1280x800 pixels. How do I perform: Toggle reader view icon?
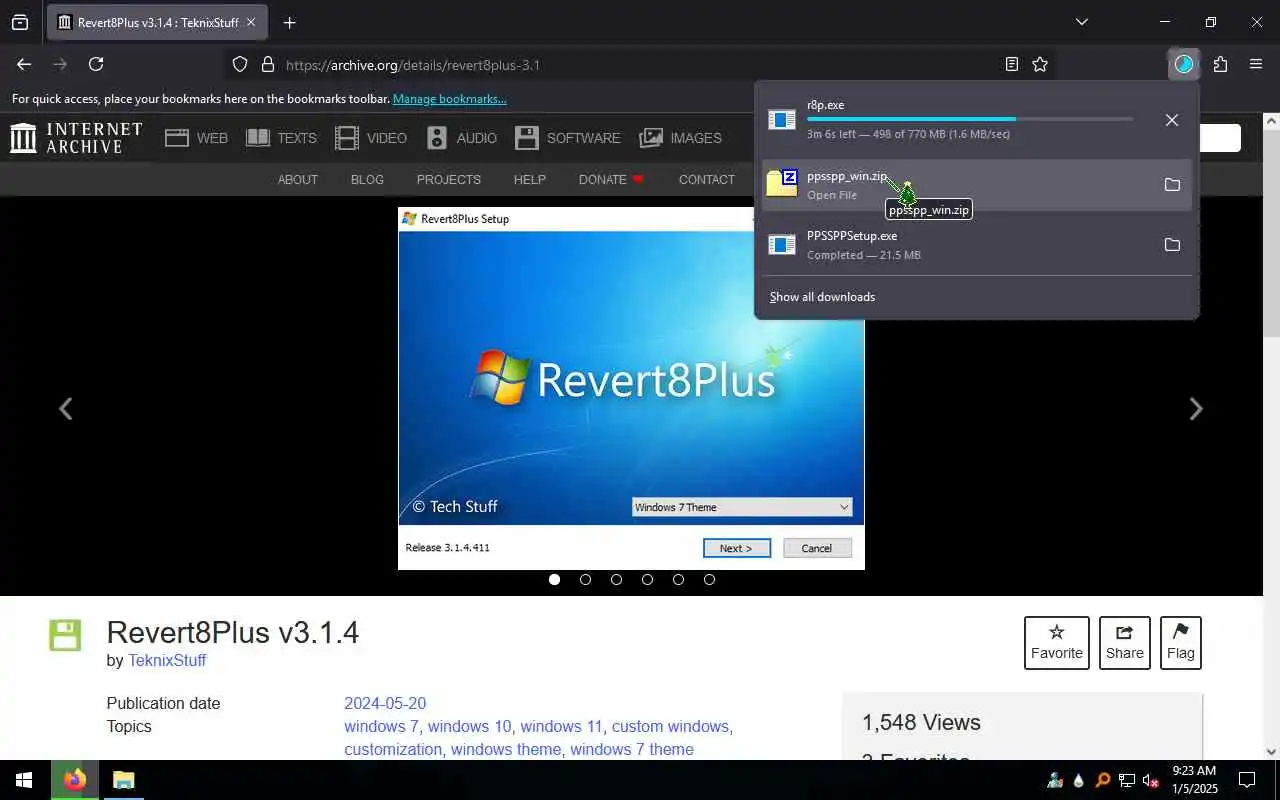click(1012, 64)
